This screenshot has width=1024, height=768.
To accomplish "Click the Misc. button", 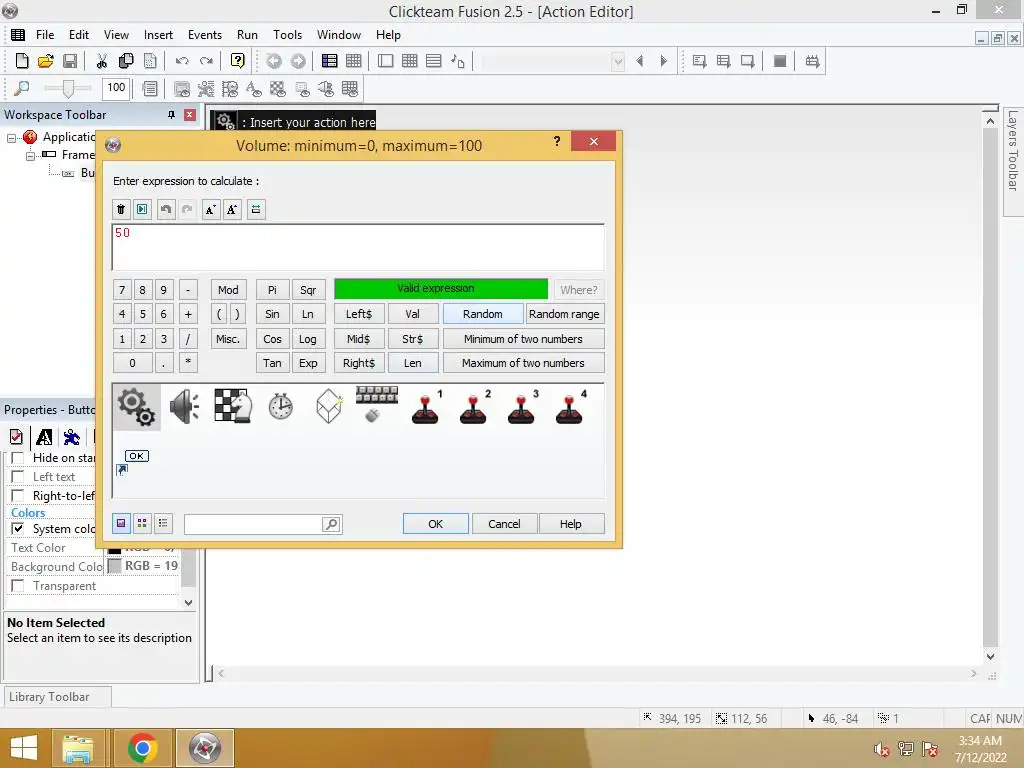I will coord(228,339).
